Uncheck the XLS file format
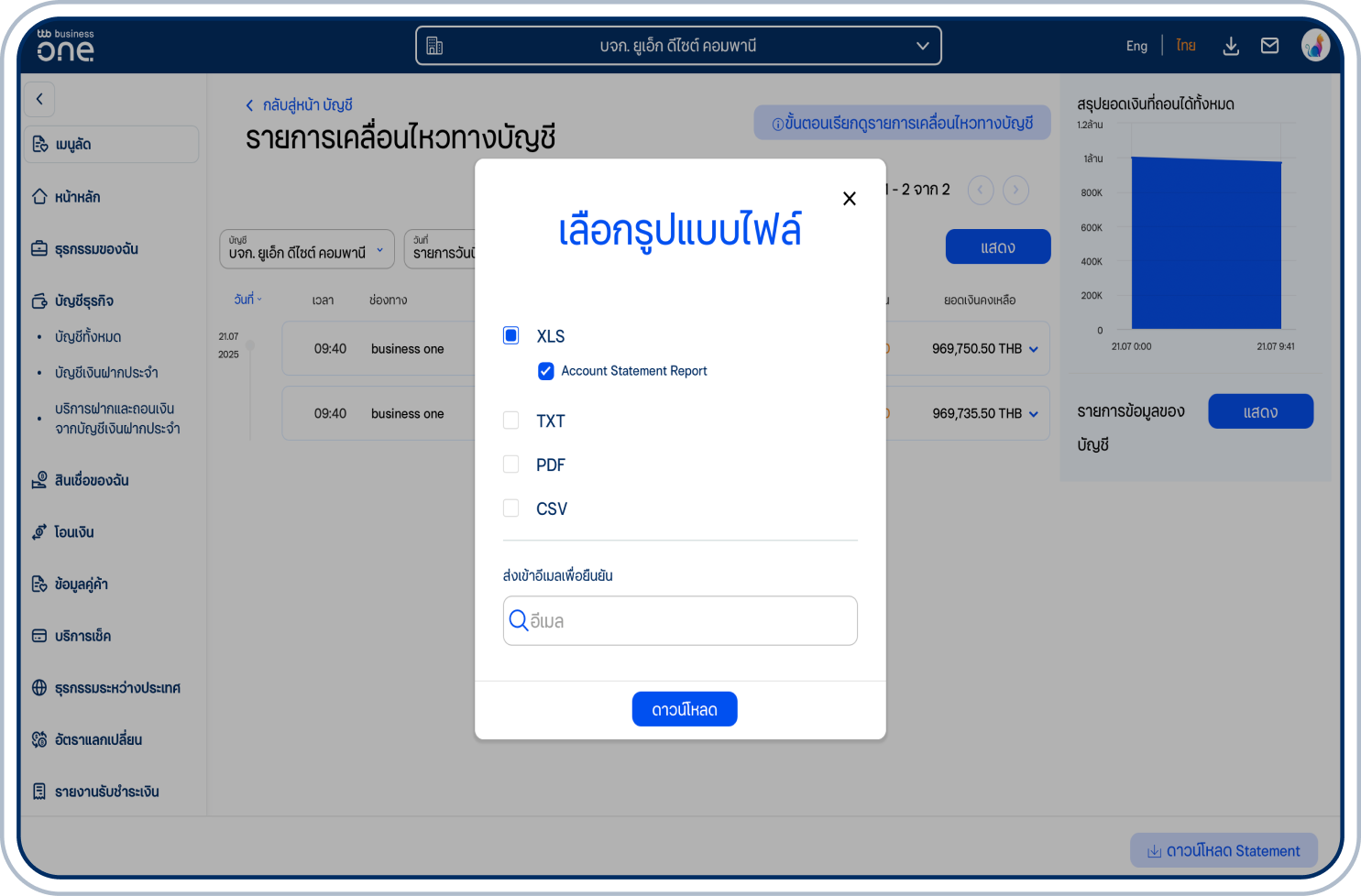Image resolution: width=1361 pixels, height=896 pixels. 510,335
